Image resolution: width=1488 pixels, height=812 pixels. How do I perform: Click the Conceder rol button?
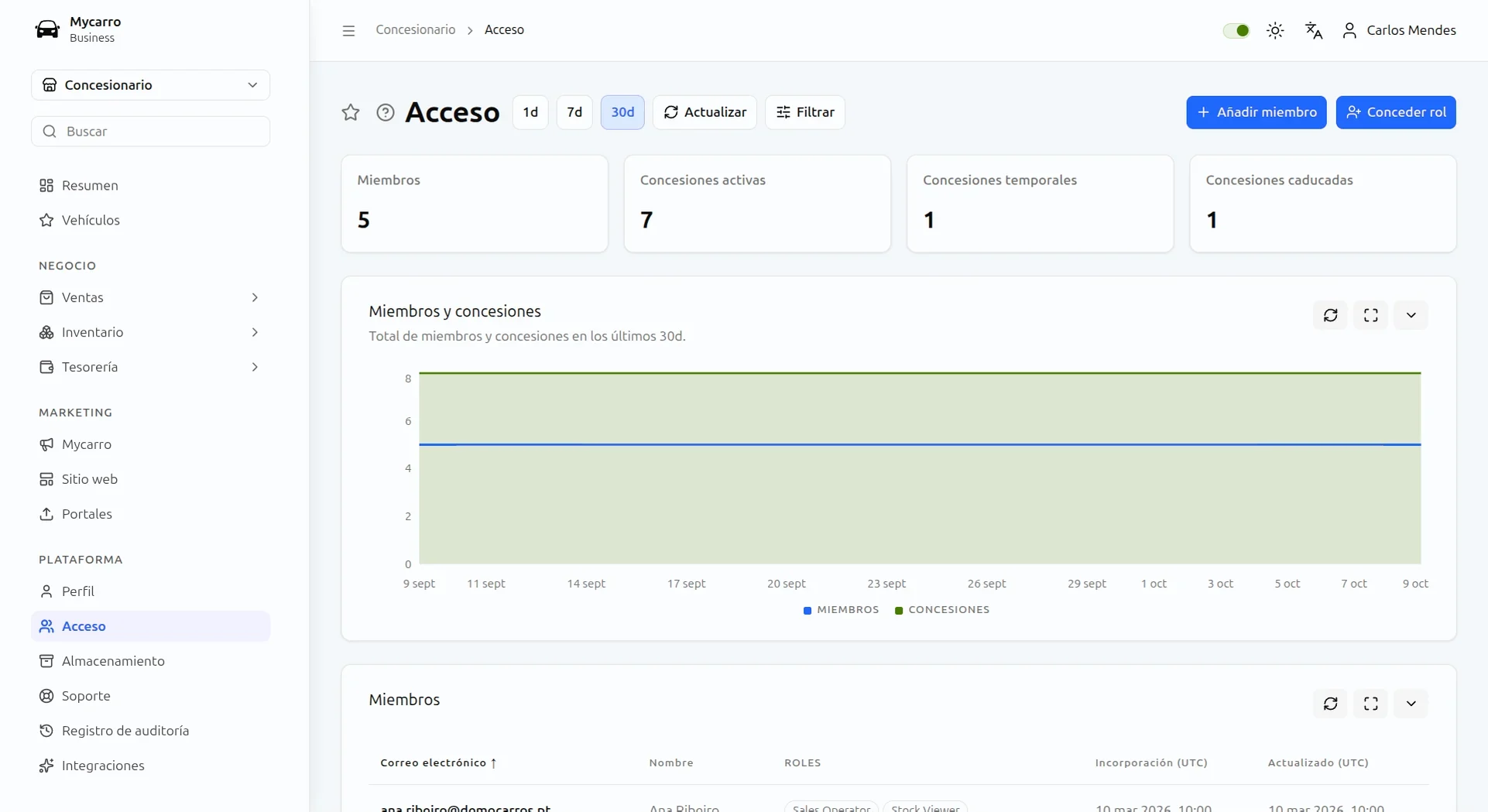pos(1396,112)
